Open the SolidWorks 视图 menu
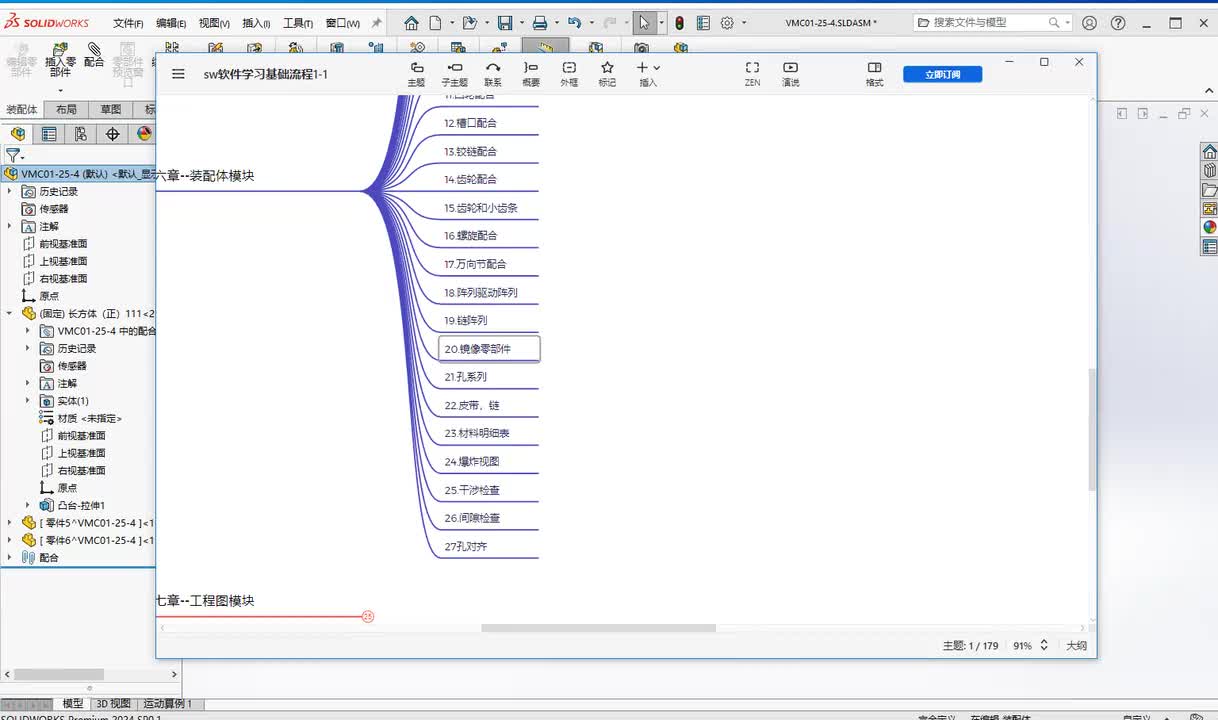This screenshot has height=720, width=1218. pyautogui.click(x=214, y=23)
